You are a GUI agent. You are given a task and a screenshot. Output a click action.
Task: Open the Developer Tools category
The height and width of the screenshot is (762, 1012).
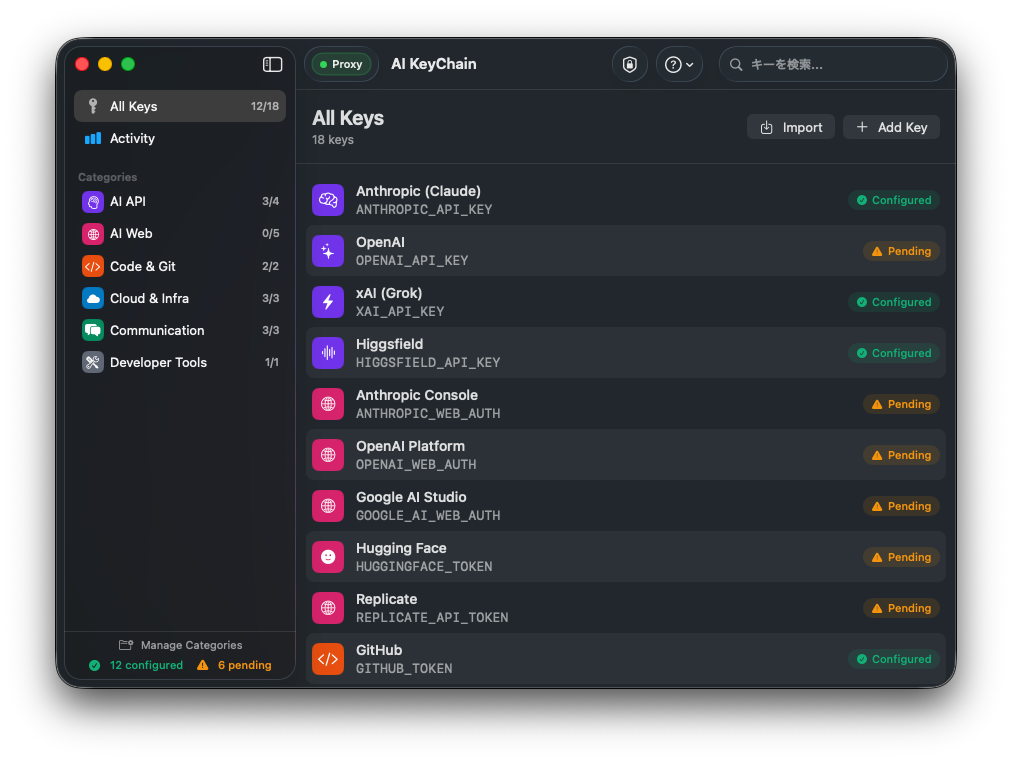pos(180,362)
